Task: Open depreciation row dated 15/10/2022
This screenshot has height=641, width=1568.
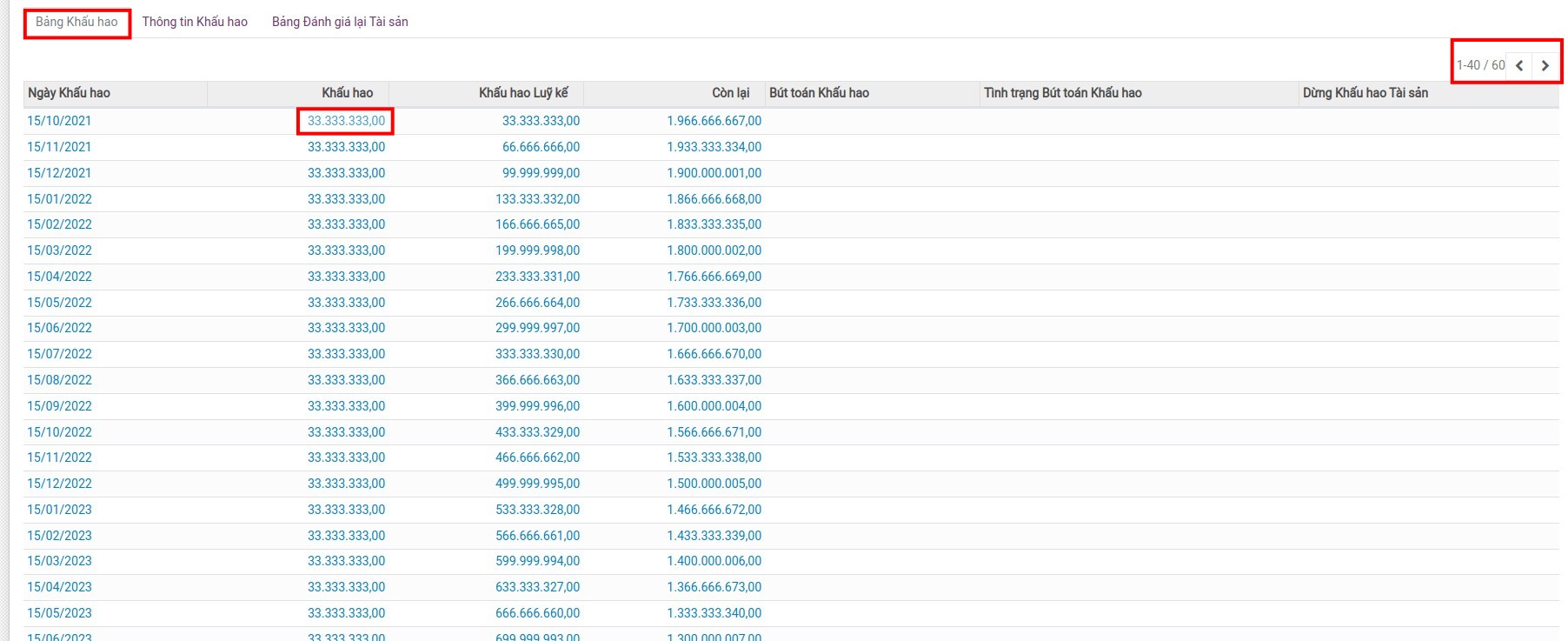Action: 59,432
